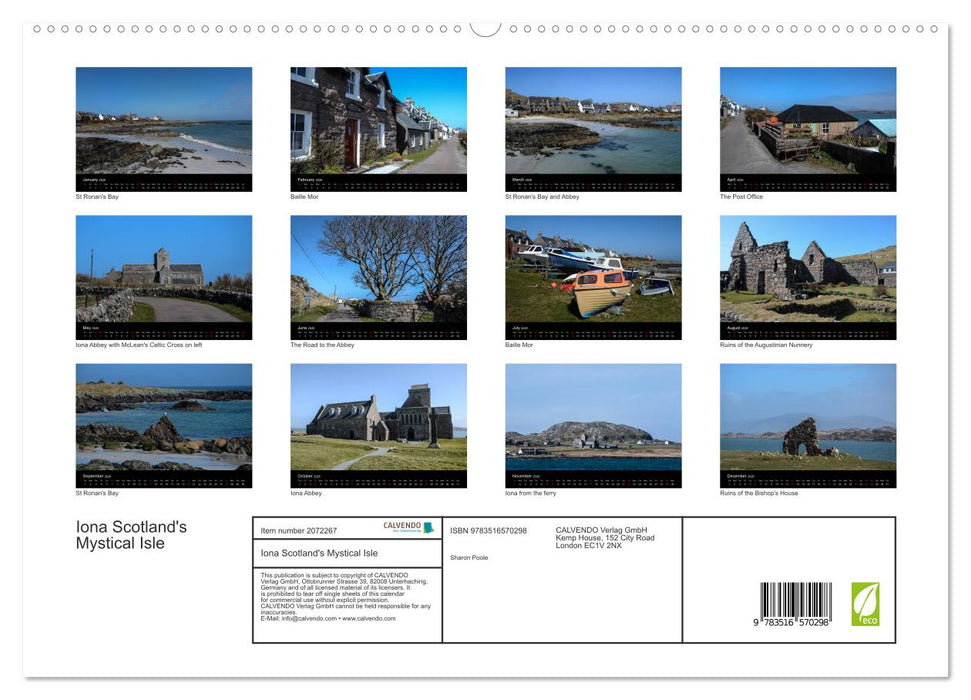This screenshot has height=700, width=971.
Task: Click the October date strip under Iona Abbey
Action: [378, 479]
